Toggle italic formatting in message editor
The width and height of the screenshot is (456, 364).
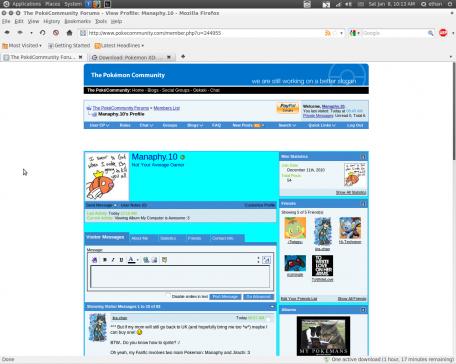pyautogui.click(x=113, y=260)
